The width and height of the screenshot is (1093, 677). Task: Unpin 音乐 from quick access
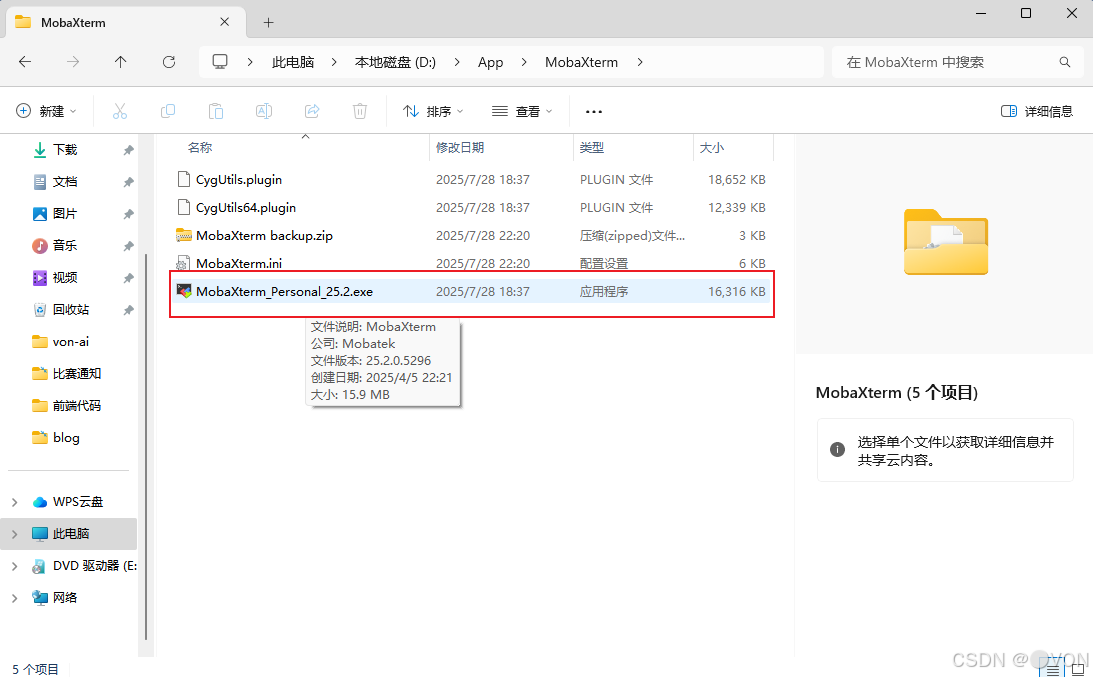(x=128, y=246)
